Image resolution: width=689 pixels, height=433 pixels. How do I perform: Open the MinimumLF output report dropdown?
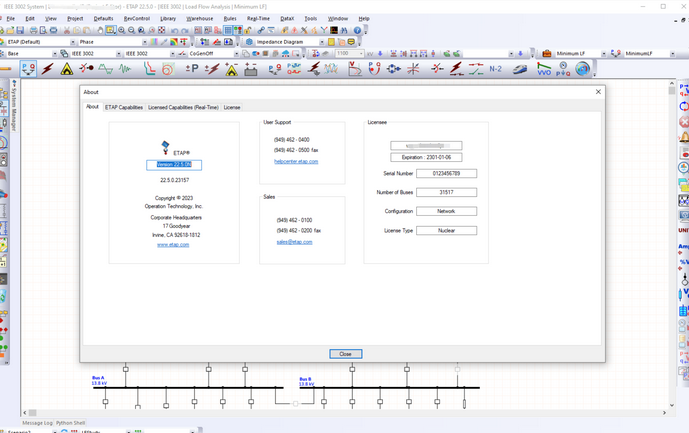tap(672, 54)
